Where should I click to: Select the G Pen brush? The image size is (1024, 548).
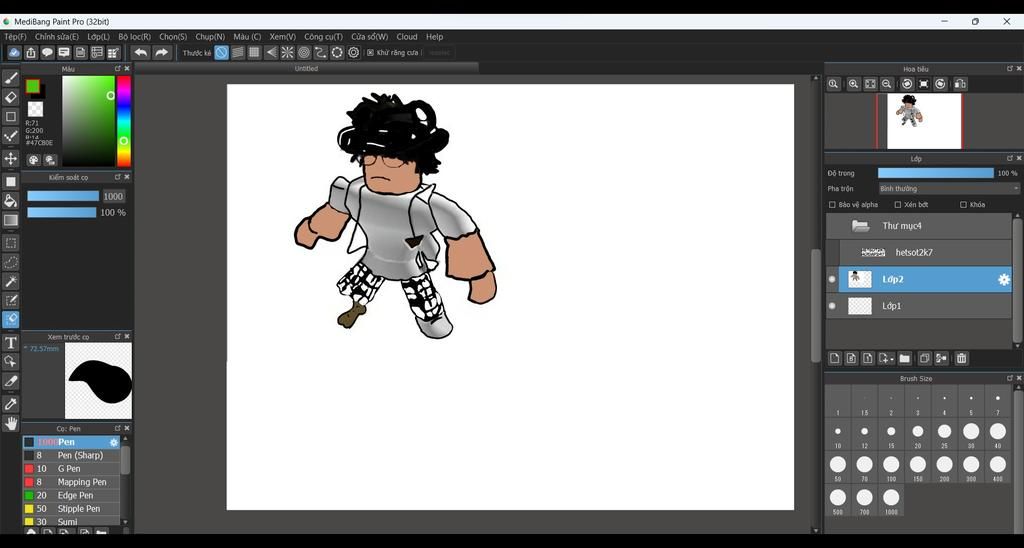click(x=72, y=468)
